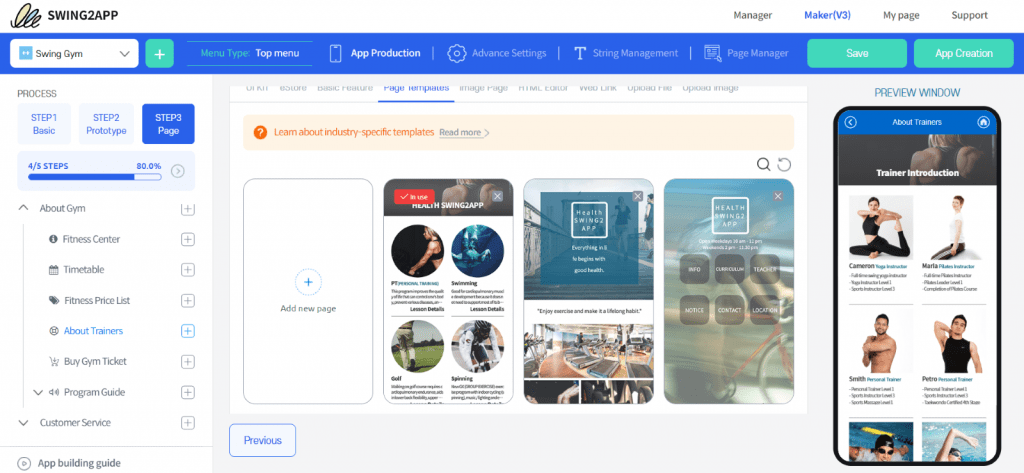Viewport: 1024px width, 473px height.
Task: Select About Trainers menu item
Action: point(93,331)
